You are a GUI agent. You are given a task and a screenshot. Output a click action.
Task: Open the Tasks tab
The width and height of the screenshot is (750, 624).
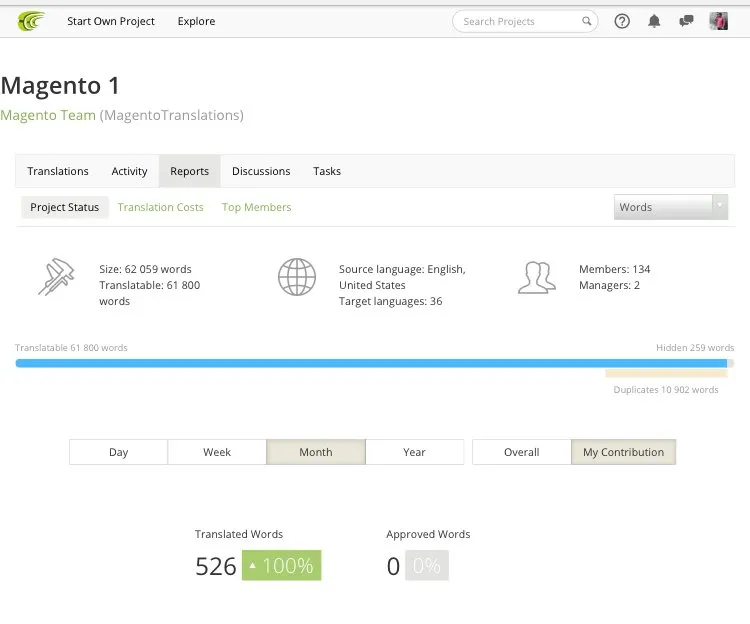tap(327, 171)
